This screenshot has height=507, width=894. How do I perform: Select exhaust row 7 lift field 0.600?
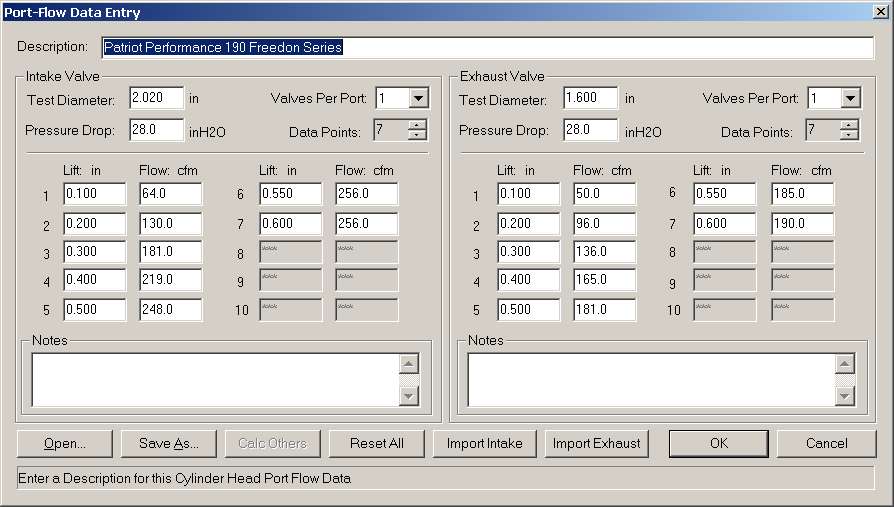coord(725,224)
